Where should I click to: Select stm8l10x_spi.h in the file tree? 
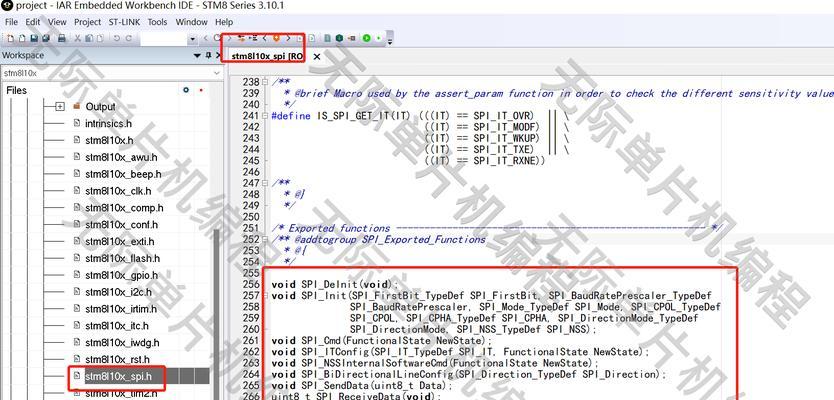119,377
